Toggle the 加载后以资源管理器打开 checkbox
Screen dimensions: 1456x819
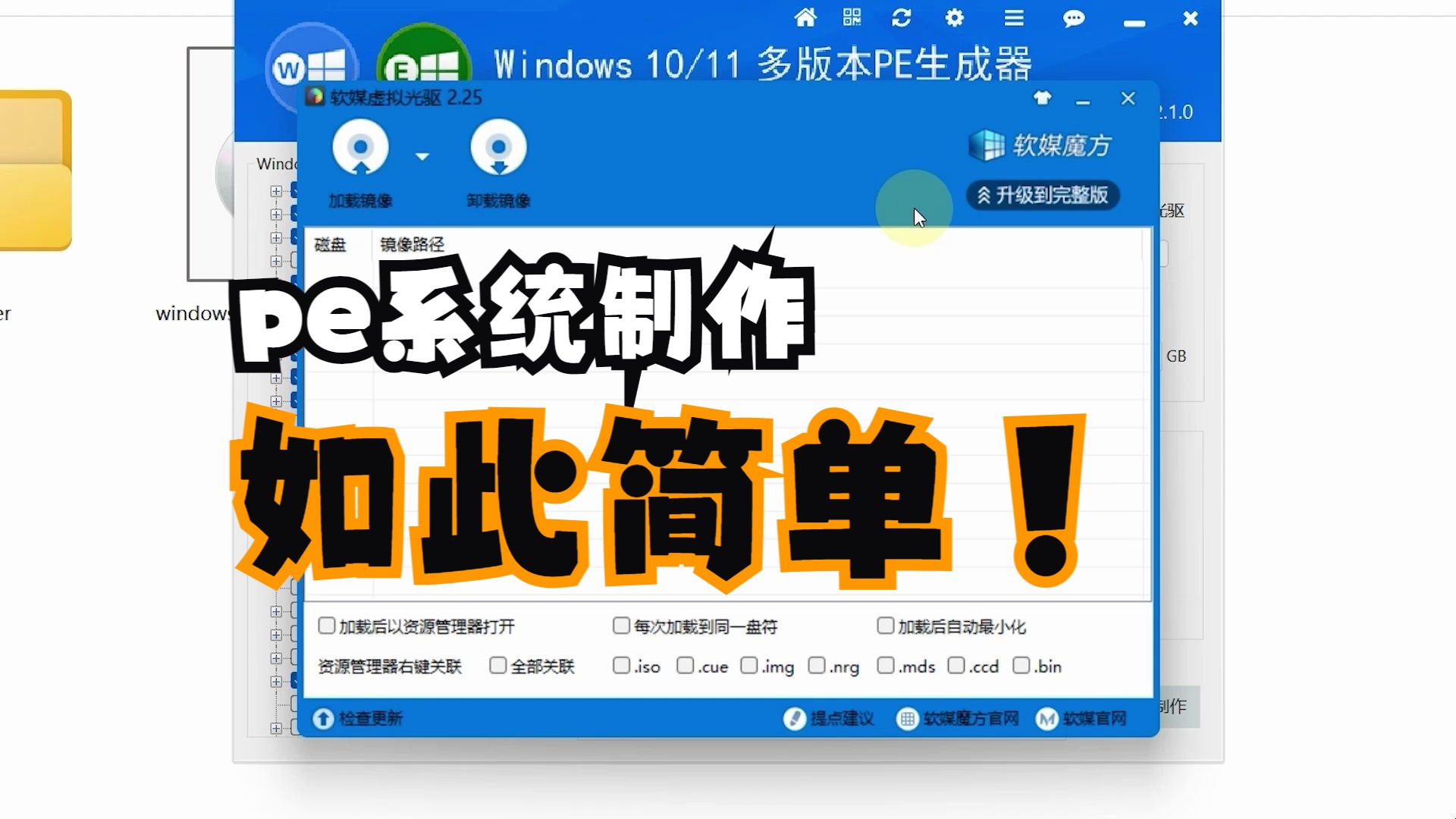pos(327,625)
